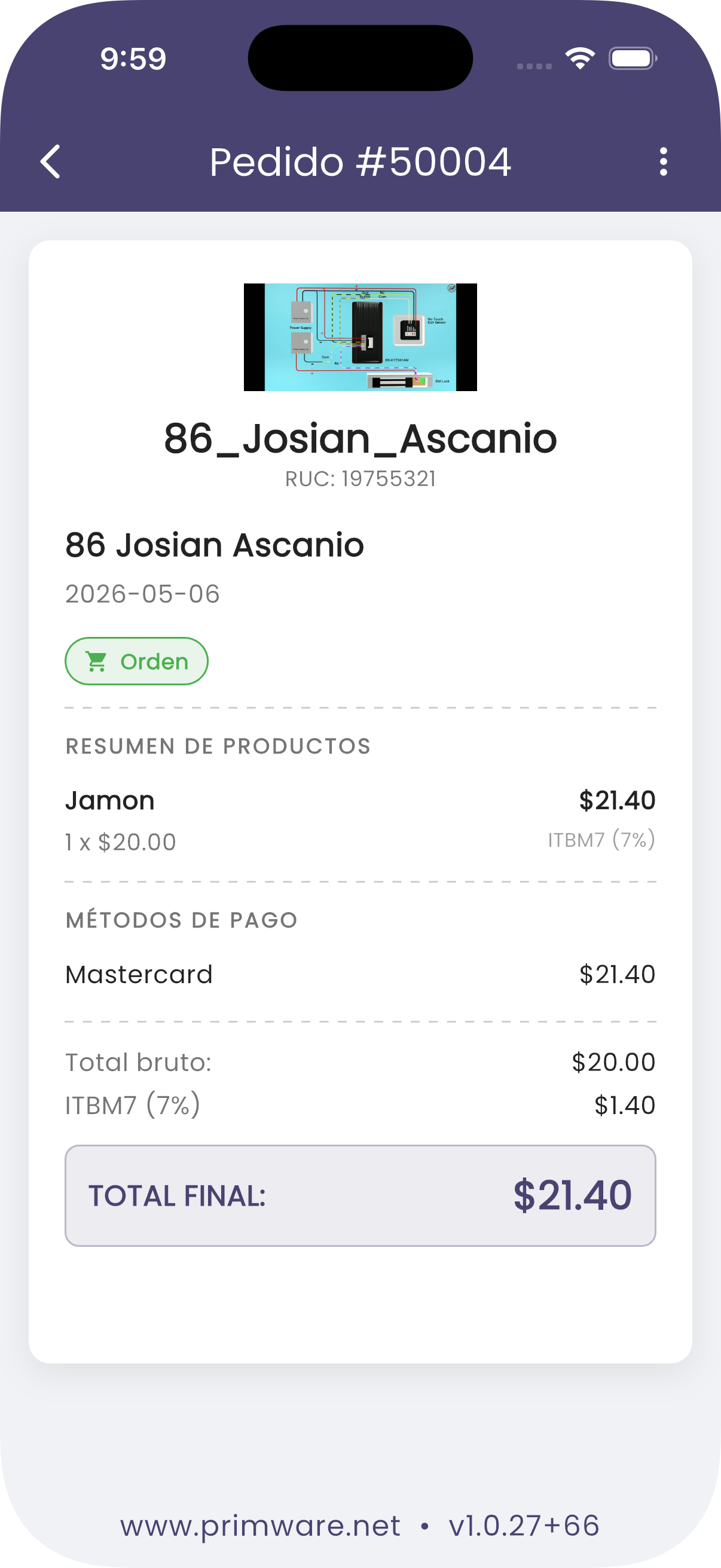Open the three-dot options menu
This screenshot has height=1568, width=721.
coord(663,161)
